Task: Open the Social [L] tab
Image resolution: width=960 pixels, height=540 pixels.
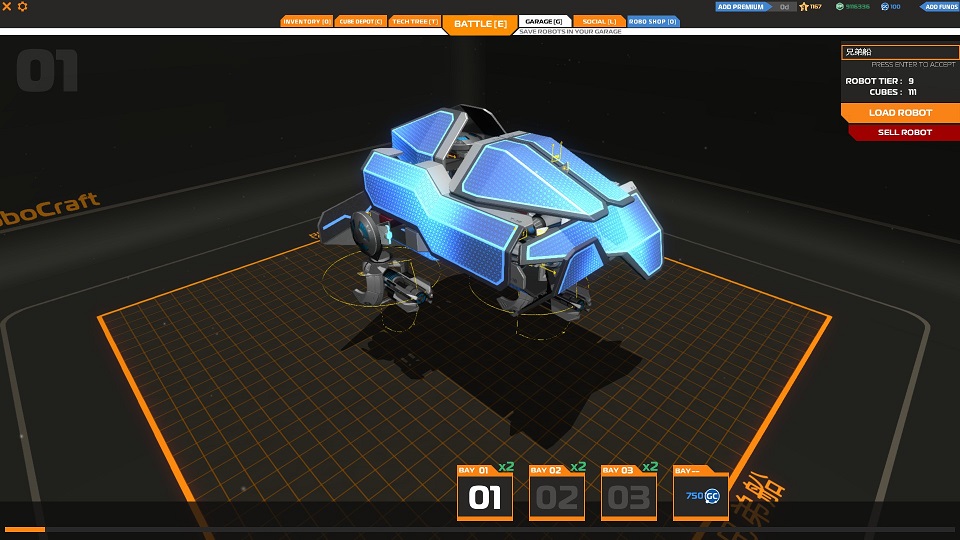Action: pyautogui.click(x=599, y=21)
